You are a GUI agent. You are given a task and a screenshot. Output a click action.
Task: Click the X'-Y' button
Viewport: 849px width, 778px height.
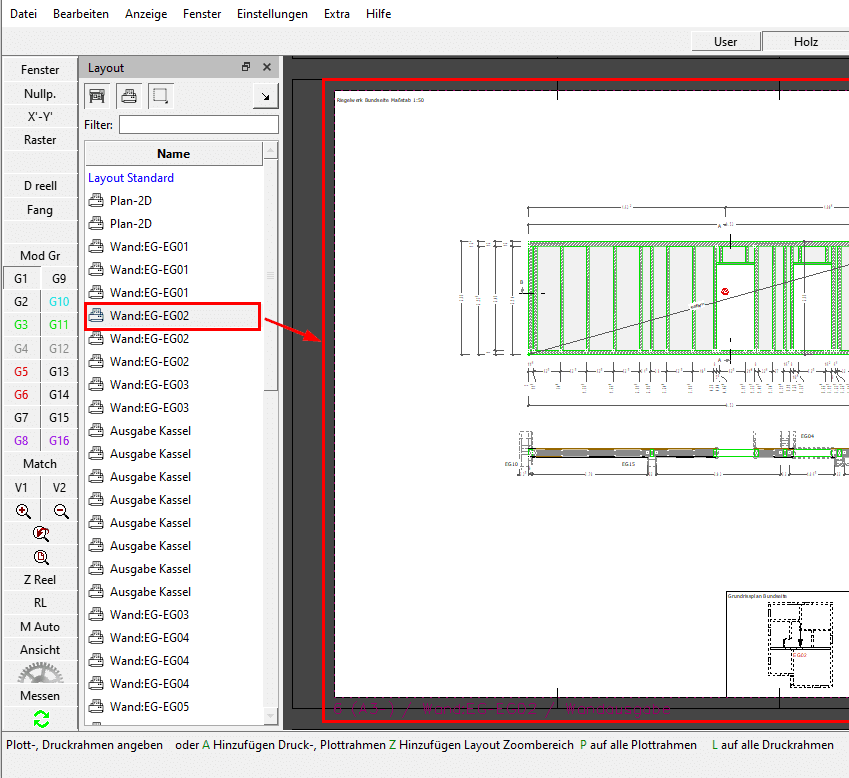click(40, 117)
